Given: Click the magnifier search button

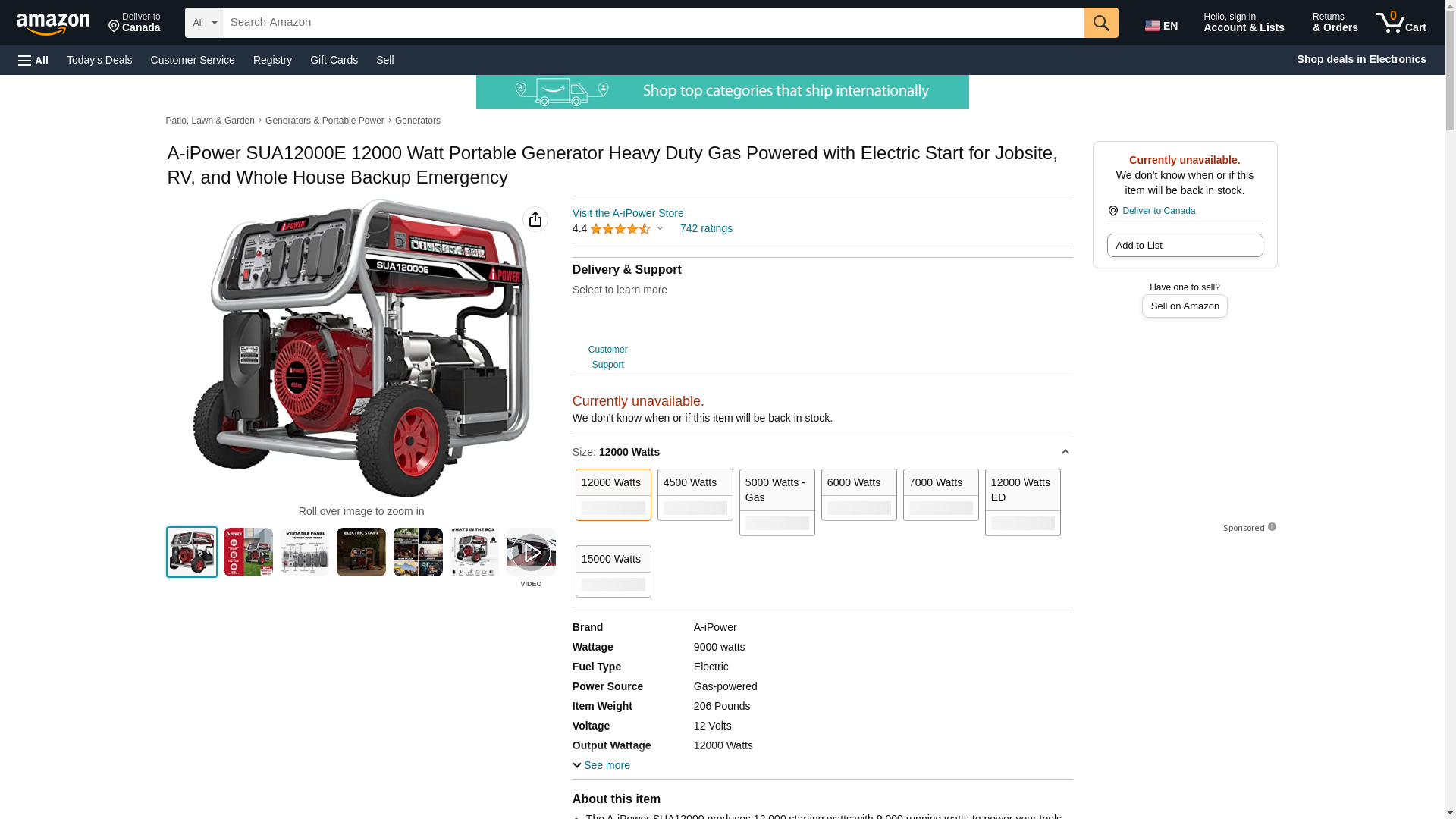Looking at the screenshot, I should tap(1101, 23).
